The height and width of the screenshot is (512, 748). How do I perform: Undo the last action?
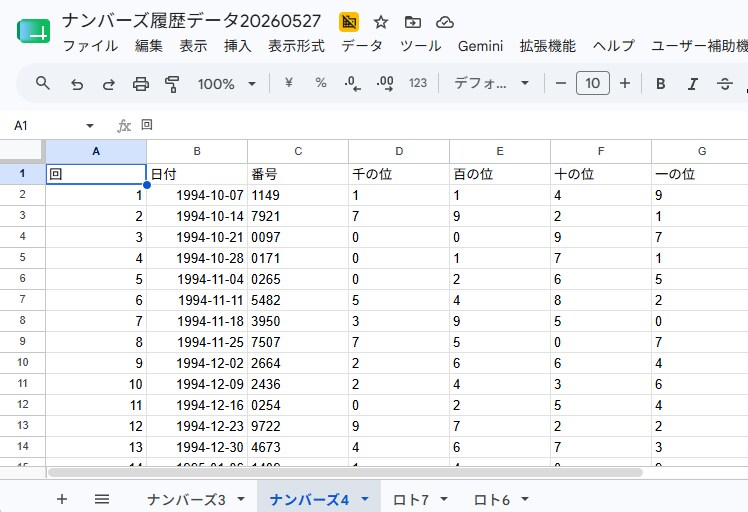point(77,84)
